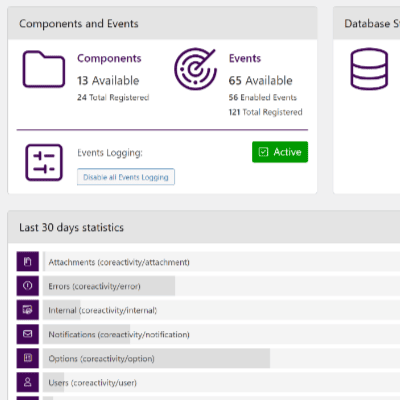The image size is (400, 400).
Task: Click the Users person icon
Action: 28,382
